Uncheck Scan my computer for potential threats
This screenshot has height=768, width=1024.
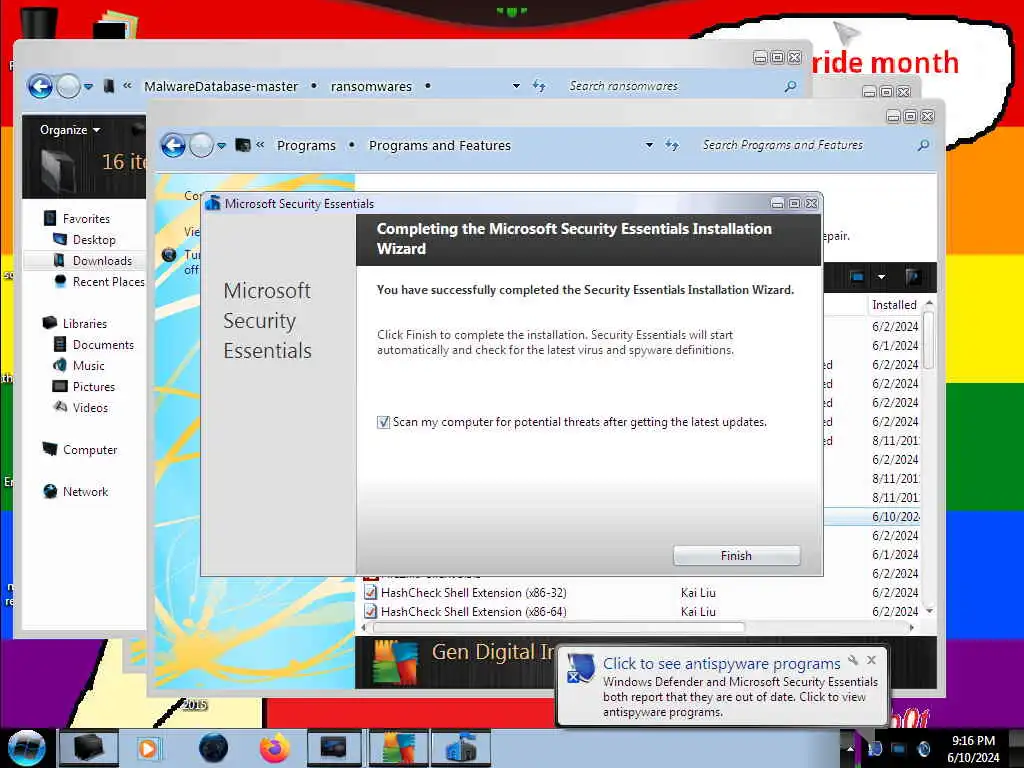point(383,423)
